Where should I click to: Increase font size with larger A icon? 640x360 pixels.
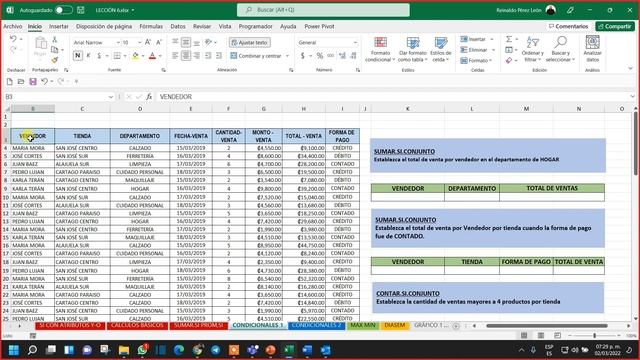click(148, 42)
